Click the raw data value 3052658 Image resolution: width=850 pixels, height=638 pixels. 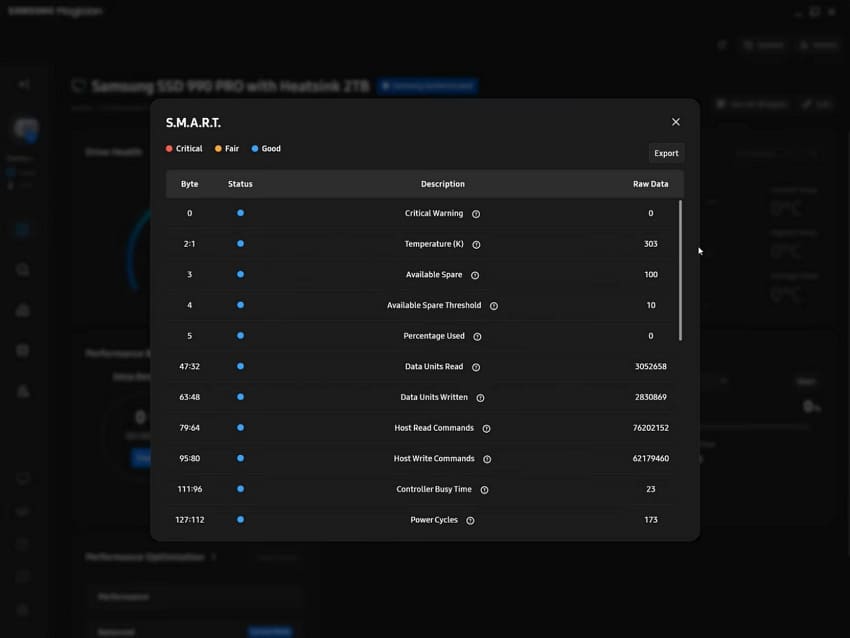[x=651, y=366]
